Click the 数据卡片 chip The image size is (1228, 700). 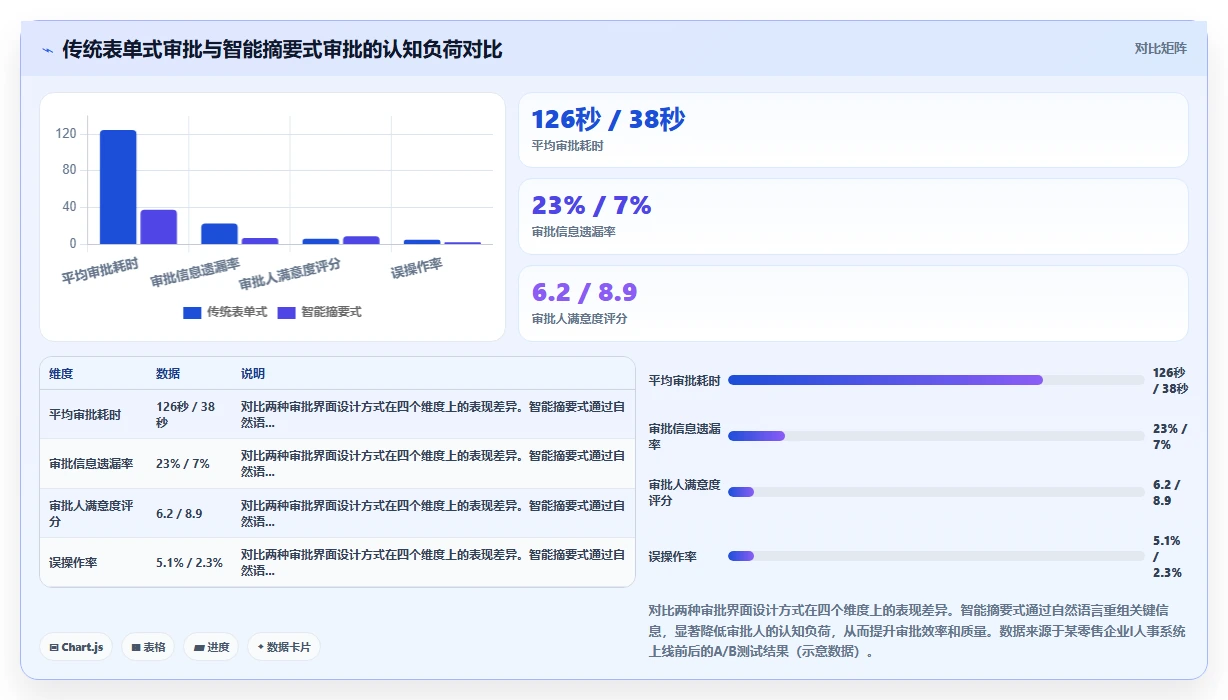[x=284, y=647]
